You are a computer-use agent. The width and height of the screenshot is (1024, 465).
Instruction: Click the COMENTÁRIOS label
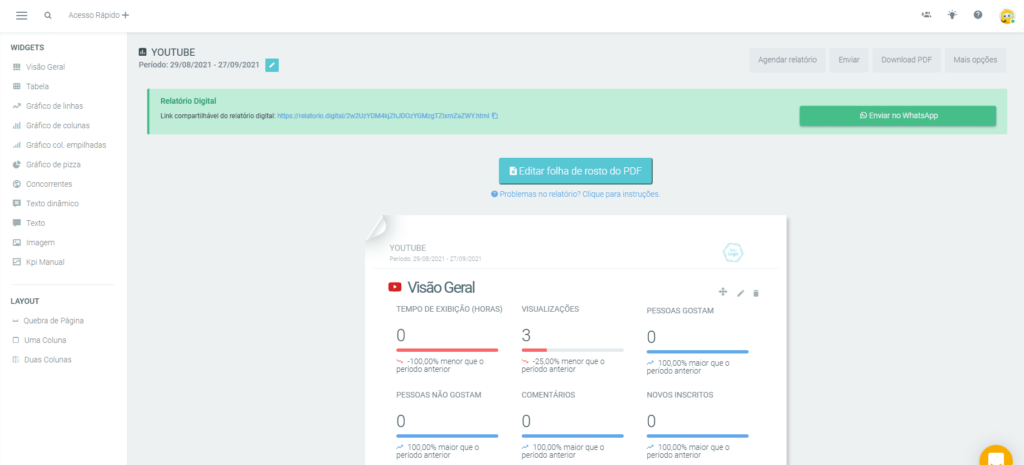pos(549,394)
